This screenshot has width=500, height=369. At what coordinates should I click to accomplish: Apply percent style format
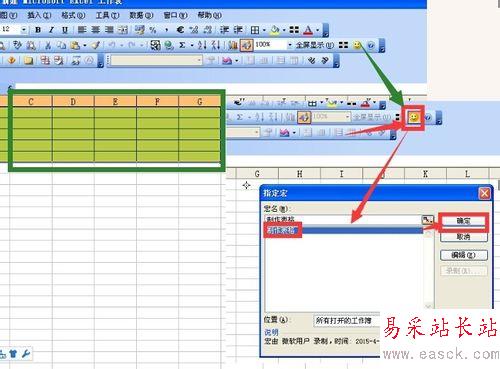[x=153, y=30]
